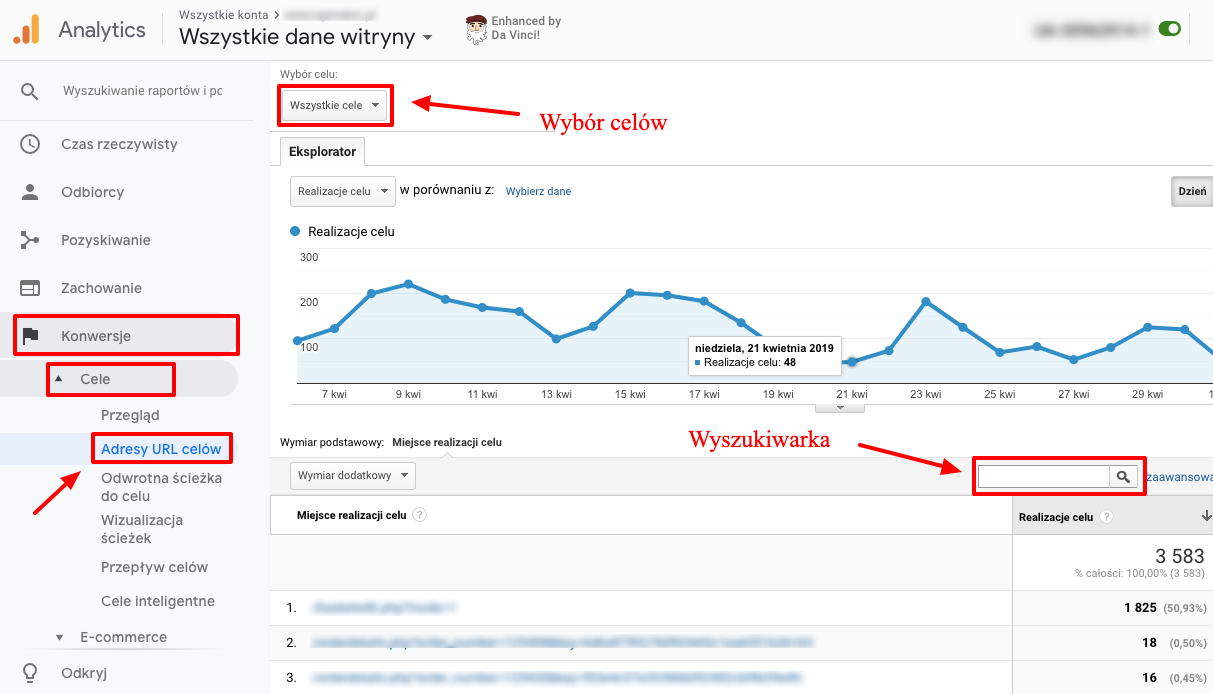Collapse the Cele tree section
Image resolution: width=1213 pixels, height=694 pixels.
(58, 379)
